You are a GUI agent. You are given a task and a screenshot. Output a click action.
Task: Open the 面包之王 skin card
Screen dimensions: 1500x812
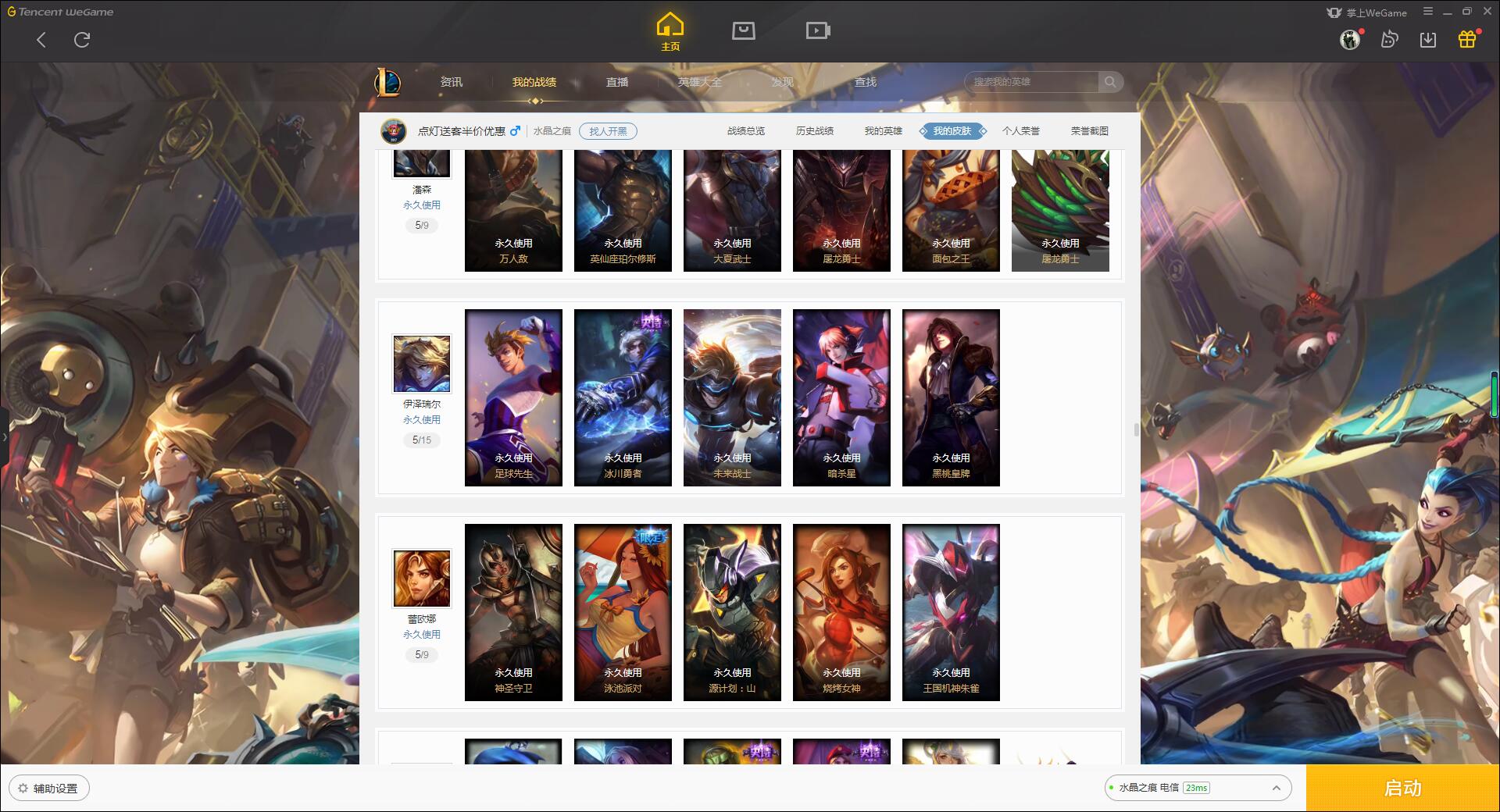pyautogui.click(x=951, y=211)
